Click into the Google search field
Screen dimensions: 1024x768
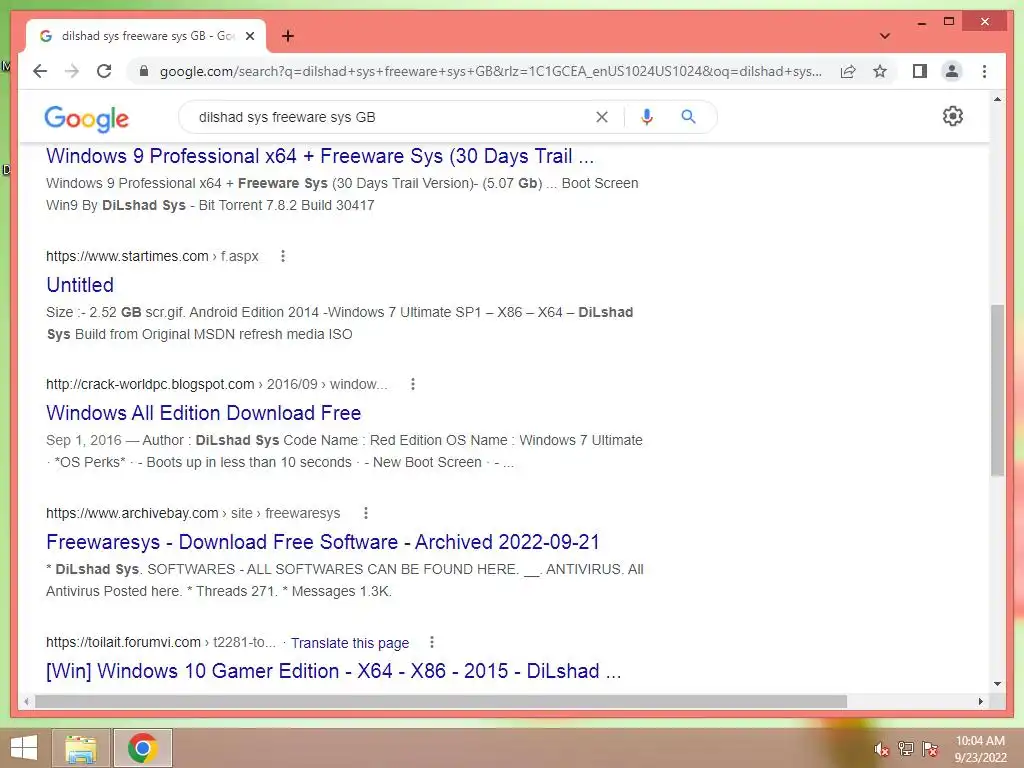click(x=392, y=117)
